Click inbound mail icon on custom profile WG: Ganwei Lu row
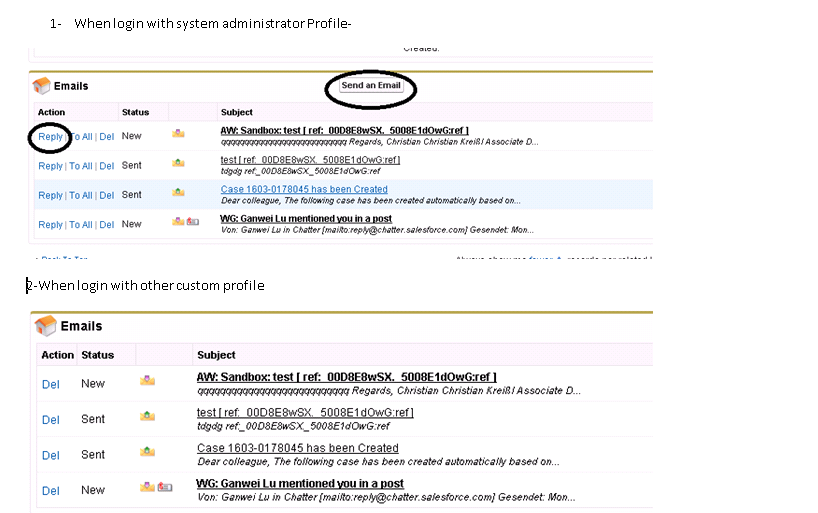 click(x=148, y=487)
